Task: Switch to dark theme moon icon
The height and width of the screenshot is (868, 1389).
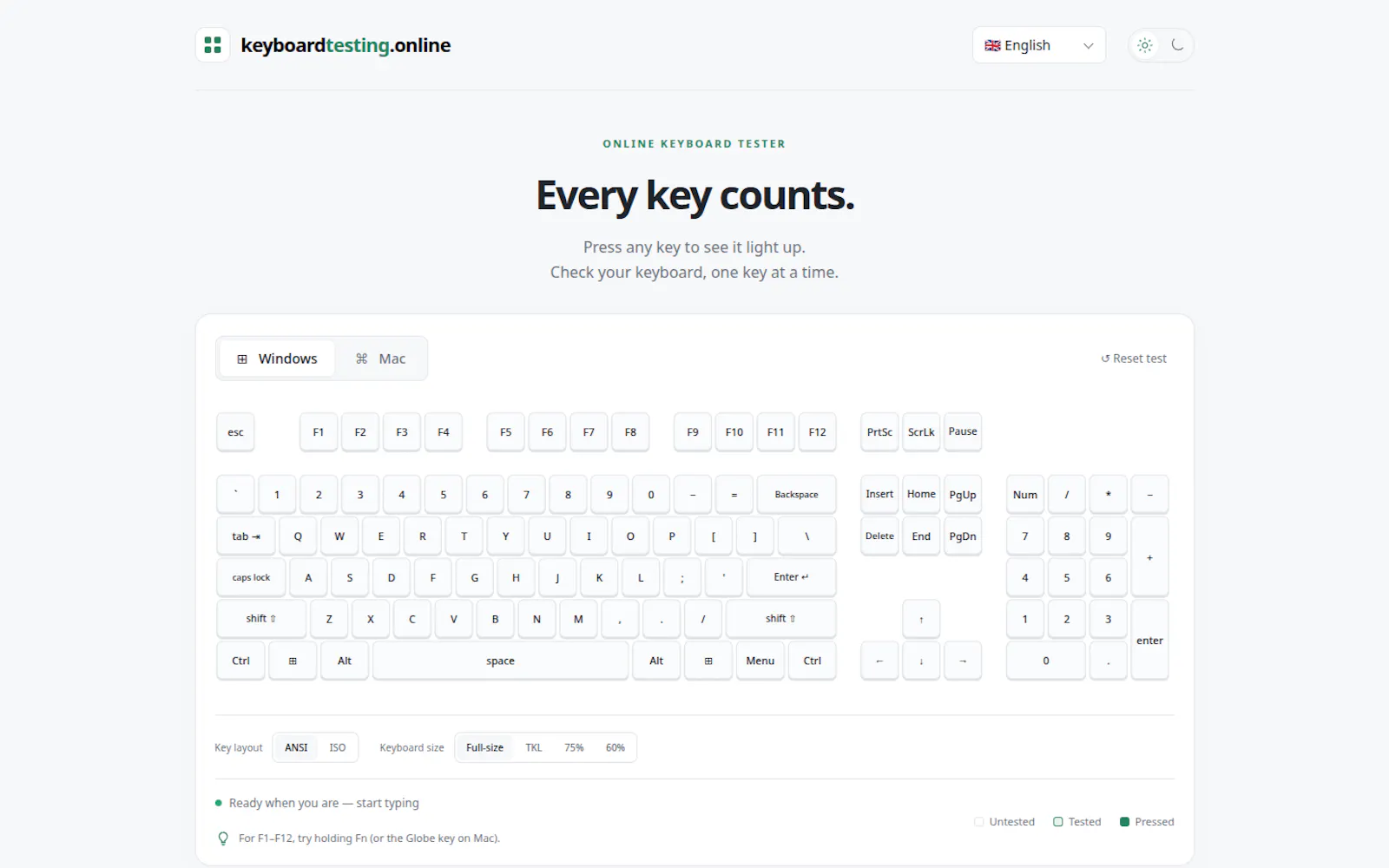Action: [1177, 45]
